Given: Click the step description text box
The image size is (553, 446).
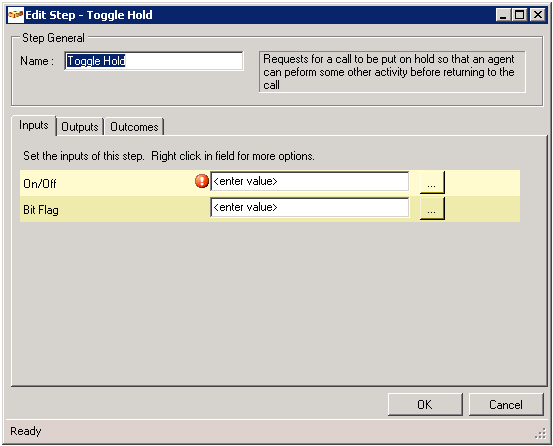Looking at the screenshot, I should [392, 72].
